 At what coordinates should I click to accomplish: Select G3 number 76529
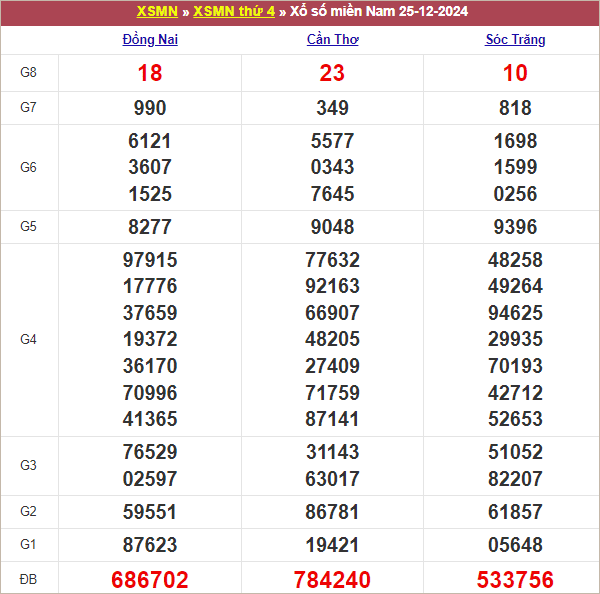click(150, 452)
